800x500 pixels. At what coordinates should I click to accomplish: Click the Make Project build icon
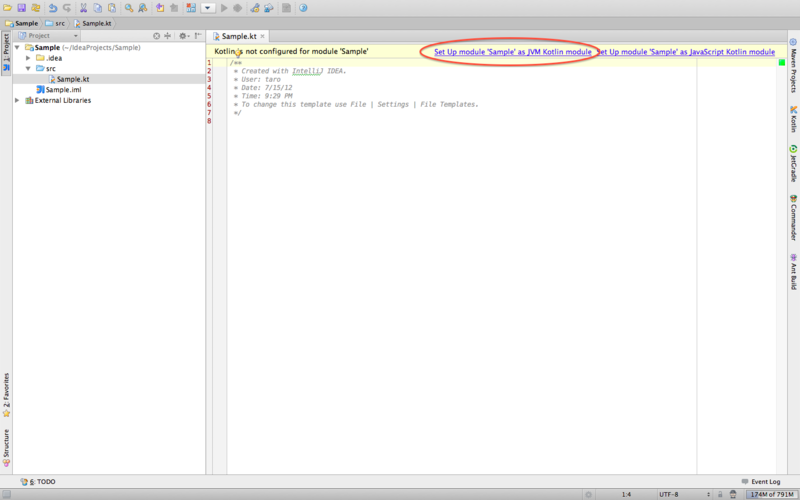191,8
